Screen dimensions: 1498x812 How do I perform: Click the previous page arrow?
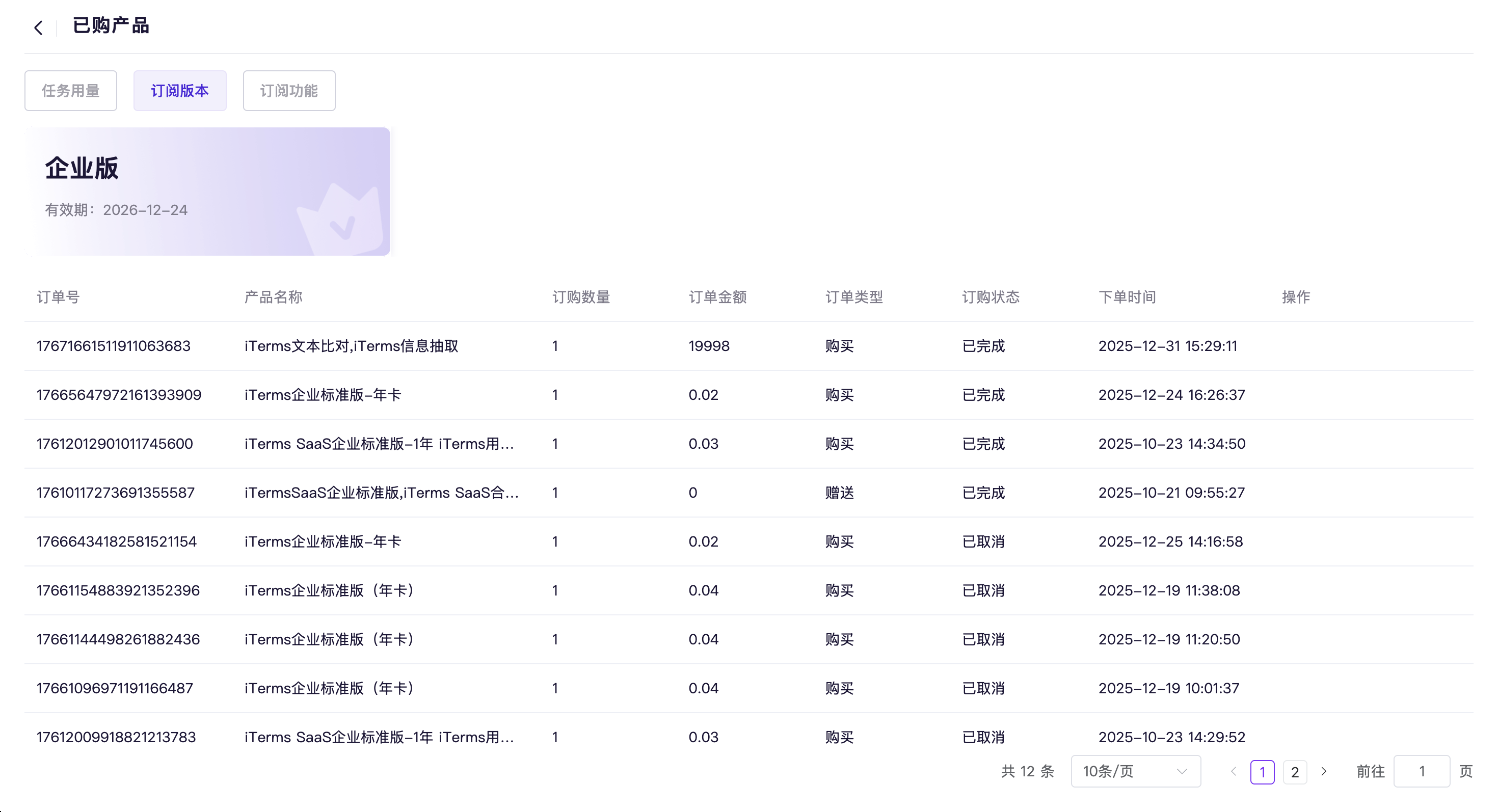click(x=1234, y=771)
